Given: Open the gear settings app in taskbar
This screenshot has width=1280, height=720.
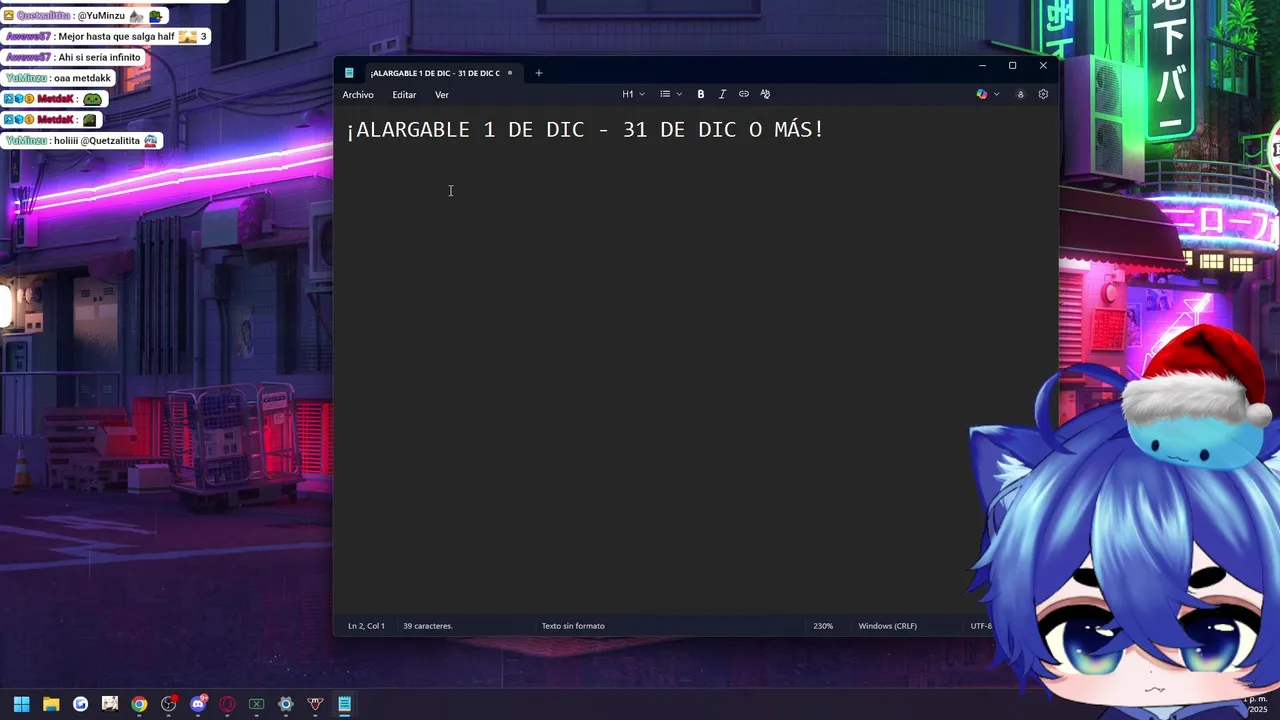Looking at the screenshot, I should click(x=286, y=704).
